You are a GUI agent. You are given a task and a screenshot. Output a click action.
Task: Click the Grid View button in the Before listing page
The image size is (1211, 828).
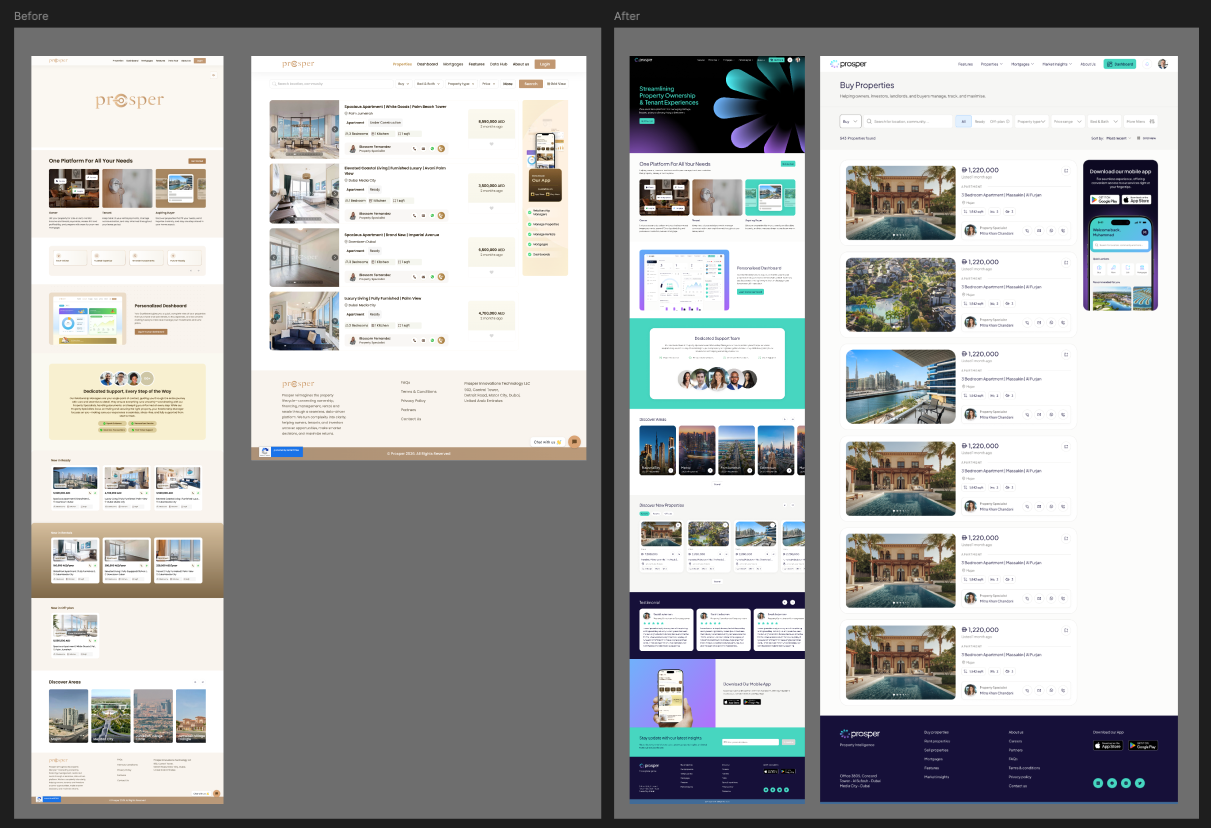tap(556, 84)
